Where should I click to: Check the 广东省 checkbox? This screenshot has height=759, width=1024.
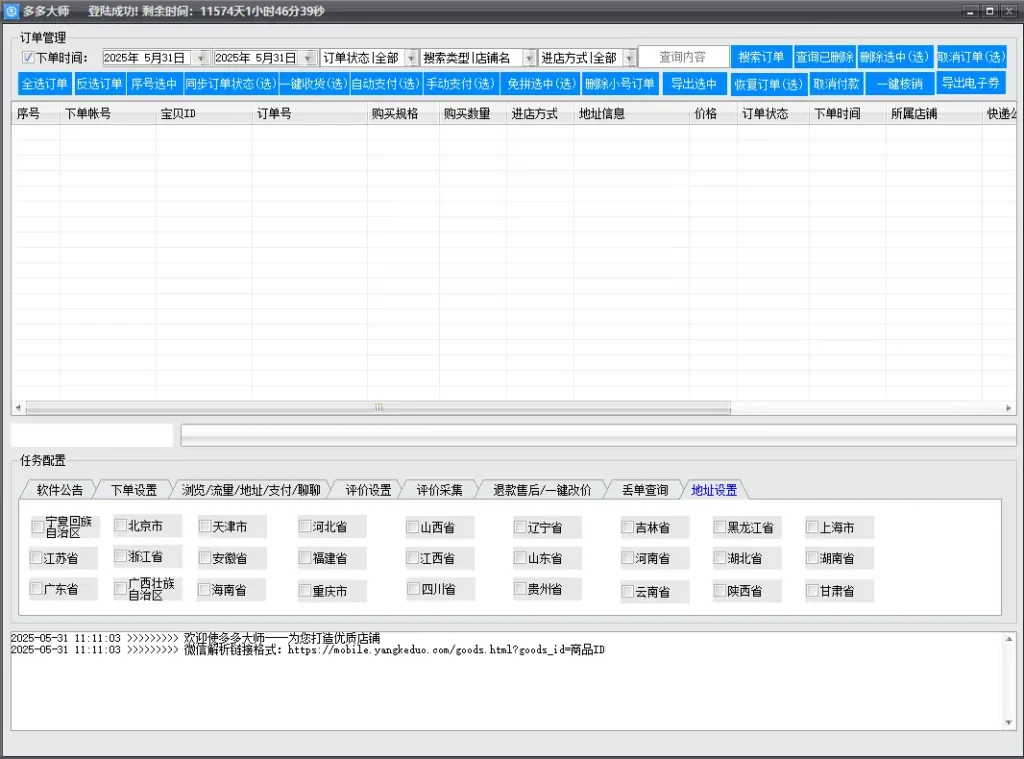(x=36, y=589)
